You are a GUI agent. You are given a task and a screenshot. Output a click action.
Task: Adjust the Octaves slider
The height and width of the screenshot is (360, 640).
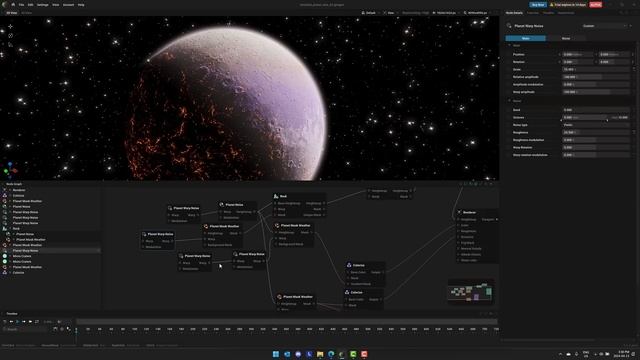click(585, 118)
